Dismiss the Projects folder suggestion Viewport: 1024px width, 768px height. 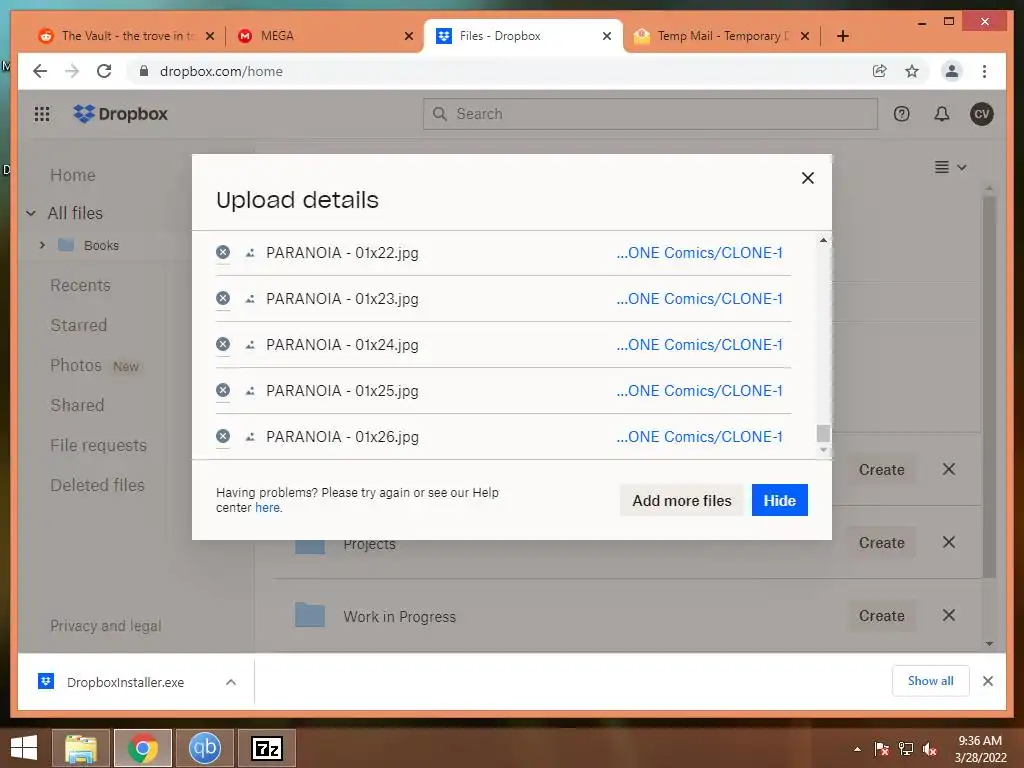click(949, 542)
